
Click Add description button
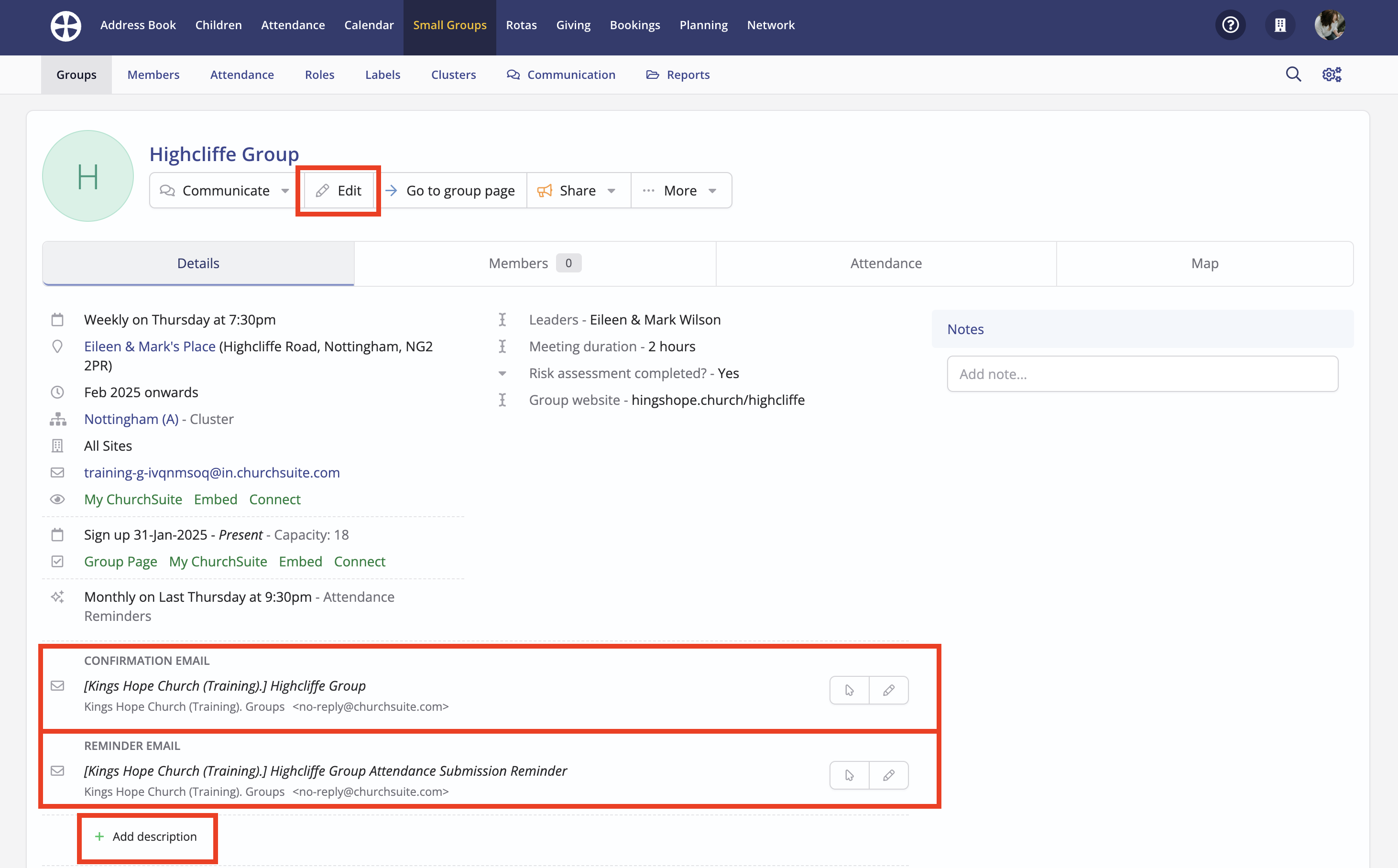pos(147,836)
